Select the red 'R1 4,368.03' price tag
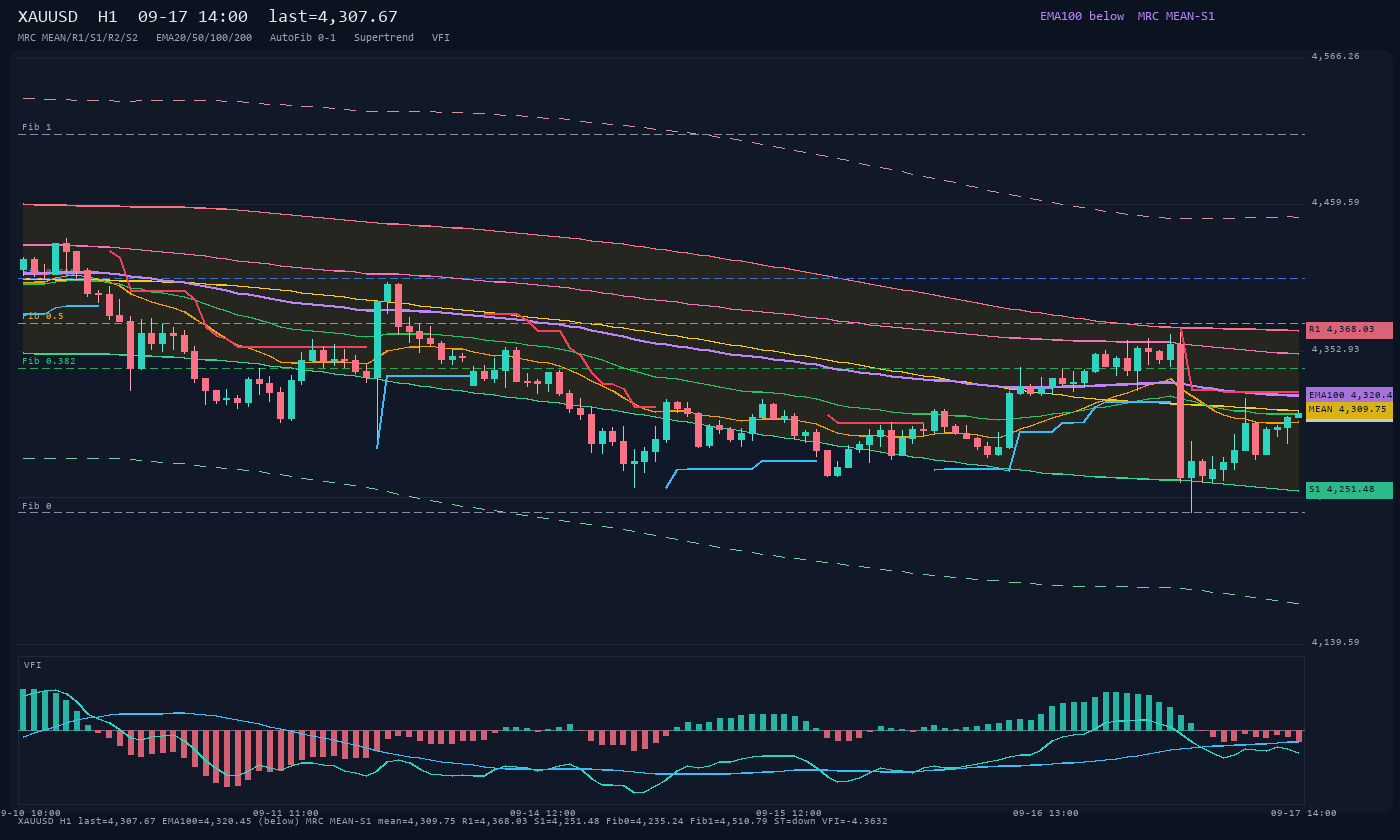Viewport: 1400px width, 840px height. click(1349, 330)
